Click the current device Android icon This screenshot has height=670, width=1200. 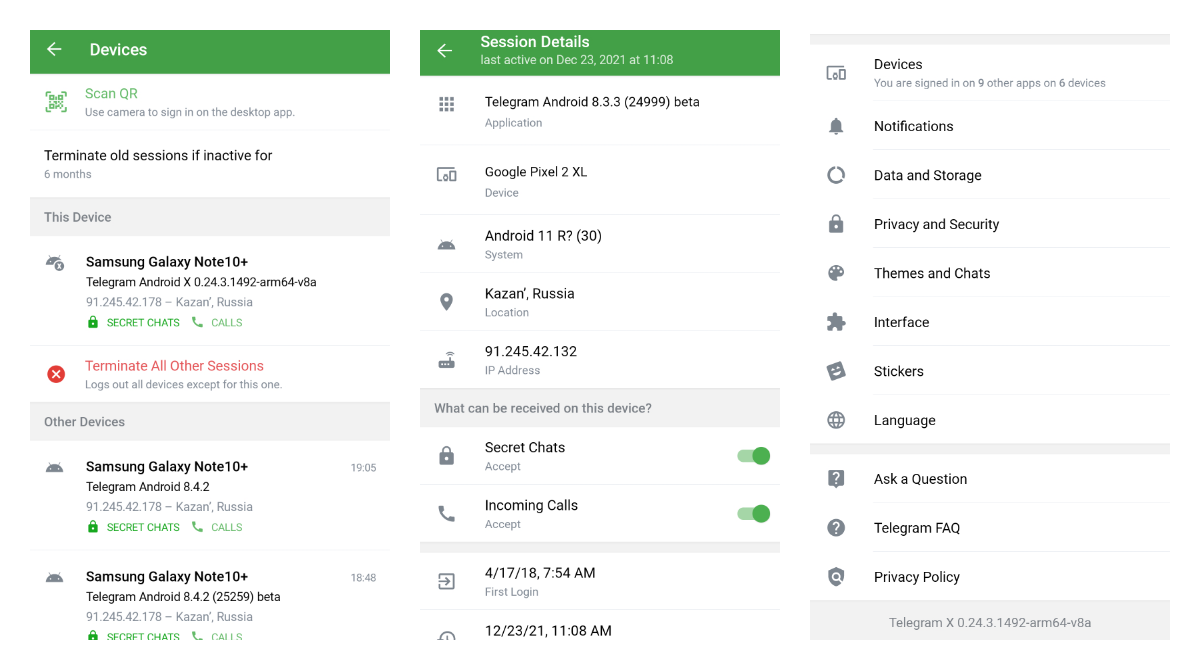click(55, 263)
